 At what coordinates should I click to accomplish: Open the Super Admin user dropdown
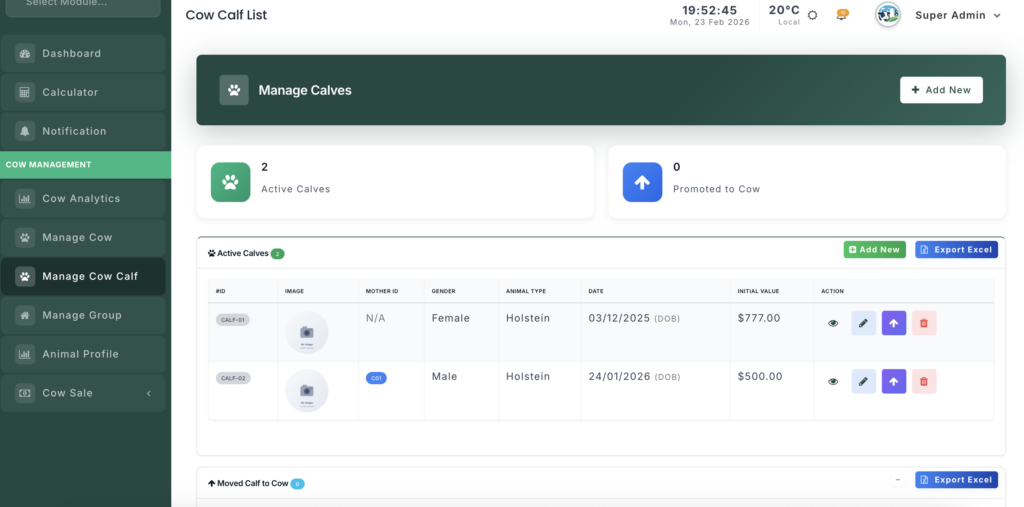click(x=957, y=15)
